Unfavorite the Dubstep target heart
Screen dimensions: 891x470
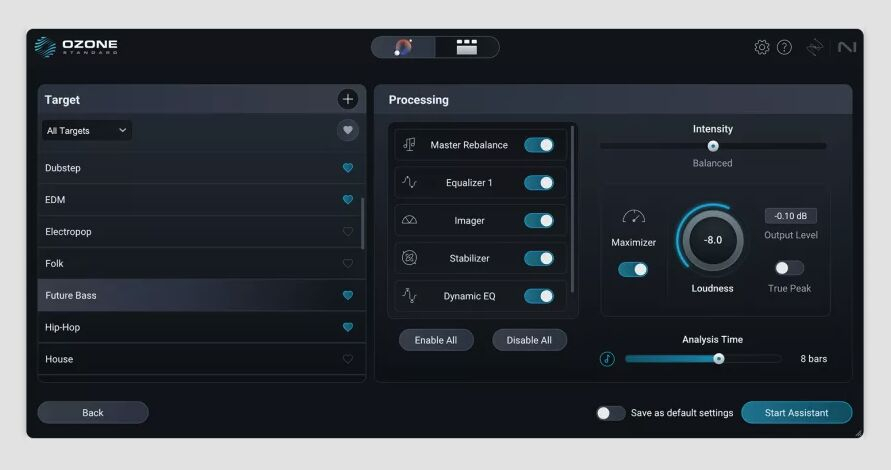pos(348,168)
